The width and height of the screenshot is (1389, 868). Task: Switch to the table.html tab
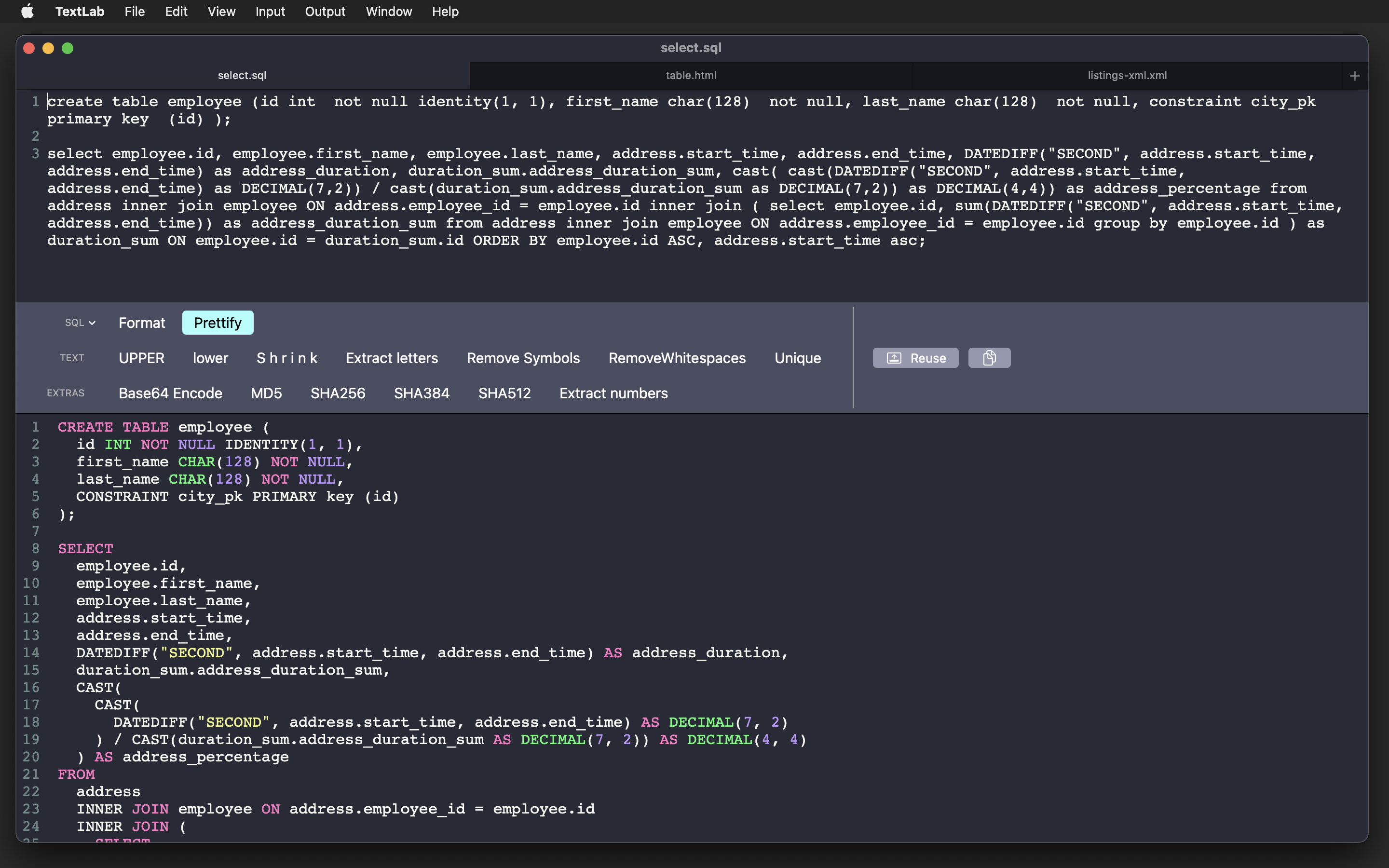tap(691, 75)
